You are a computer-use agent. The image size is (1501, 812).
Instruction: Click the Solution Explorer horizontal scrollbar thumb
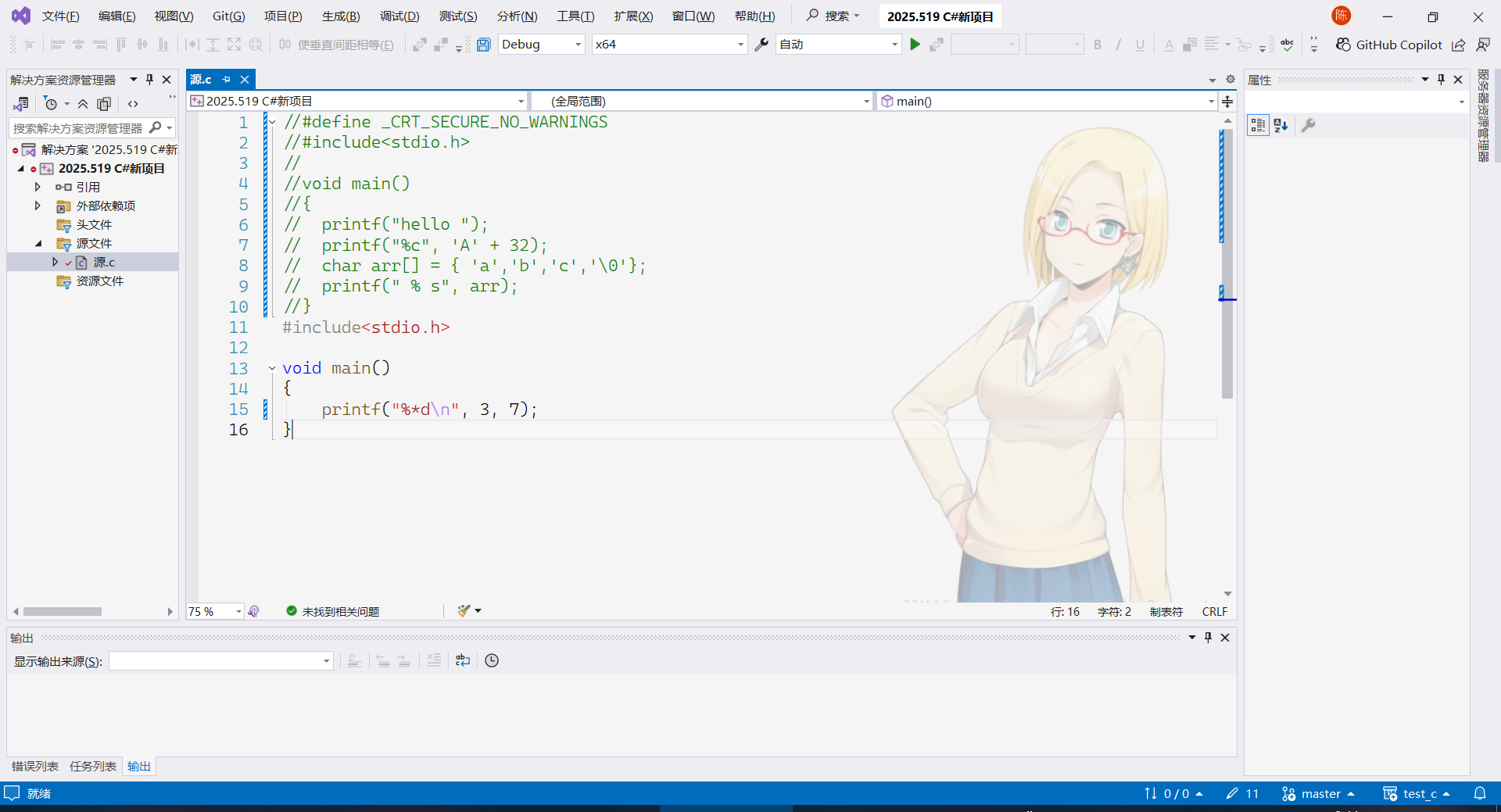63,611
